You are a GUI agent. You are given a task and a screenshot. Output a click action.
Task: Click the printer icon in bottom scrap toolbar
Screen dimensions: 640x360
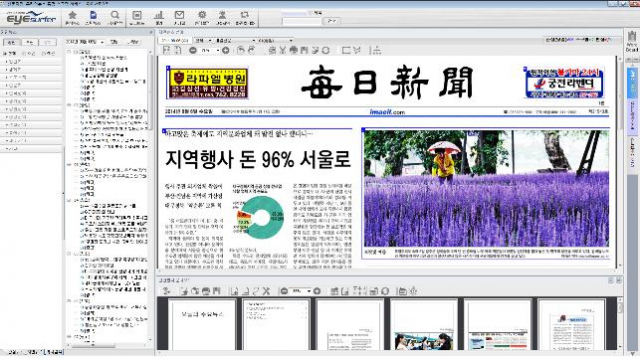[206, 291]
